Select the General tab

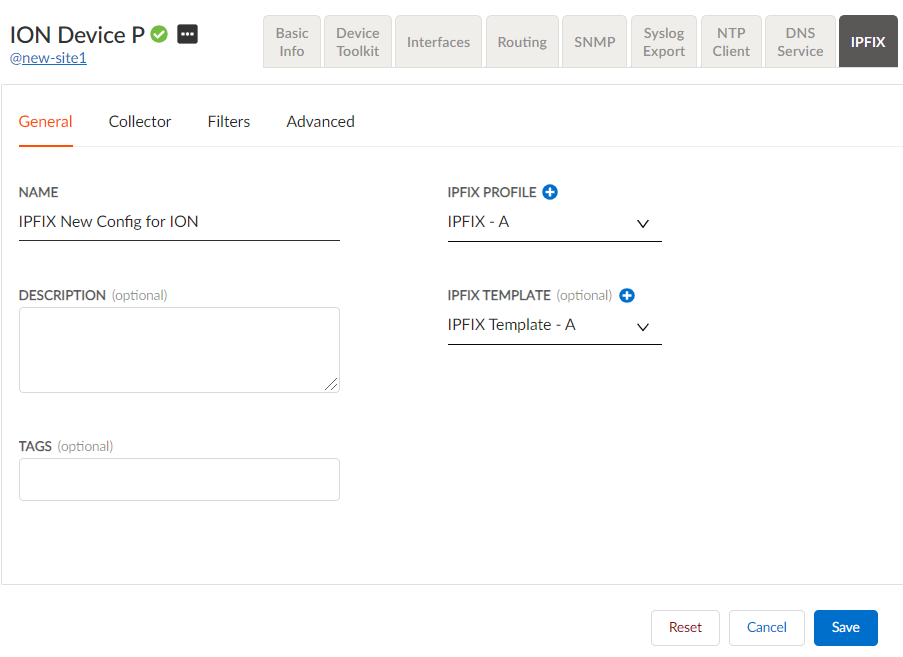click(46, 122)
